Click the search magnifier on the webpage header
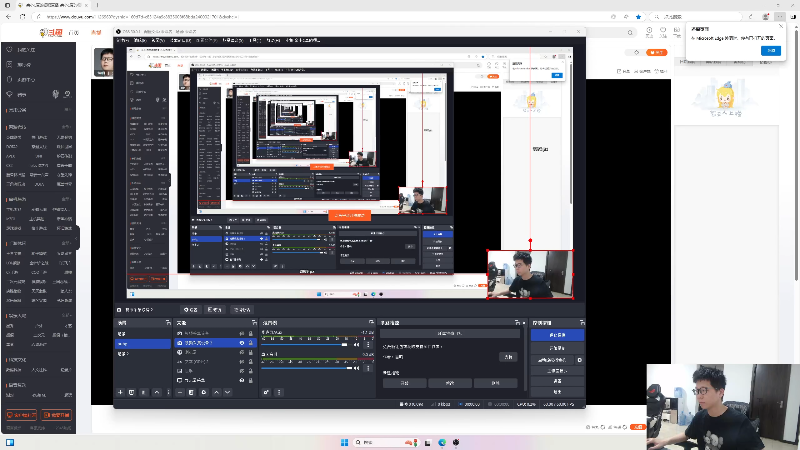The image size is (800, 450). tap(630, 33)
